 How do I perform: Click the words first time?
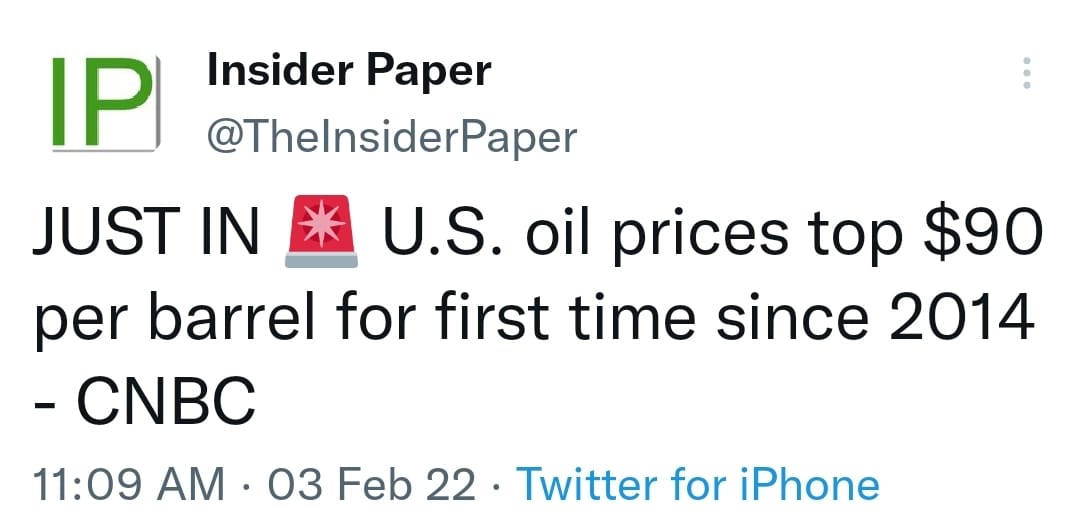tap(566, 319)
